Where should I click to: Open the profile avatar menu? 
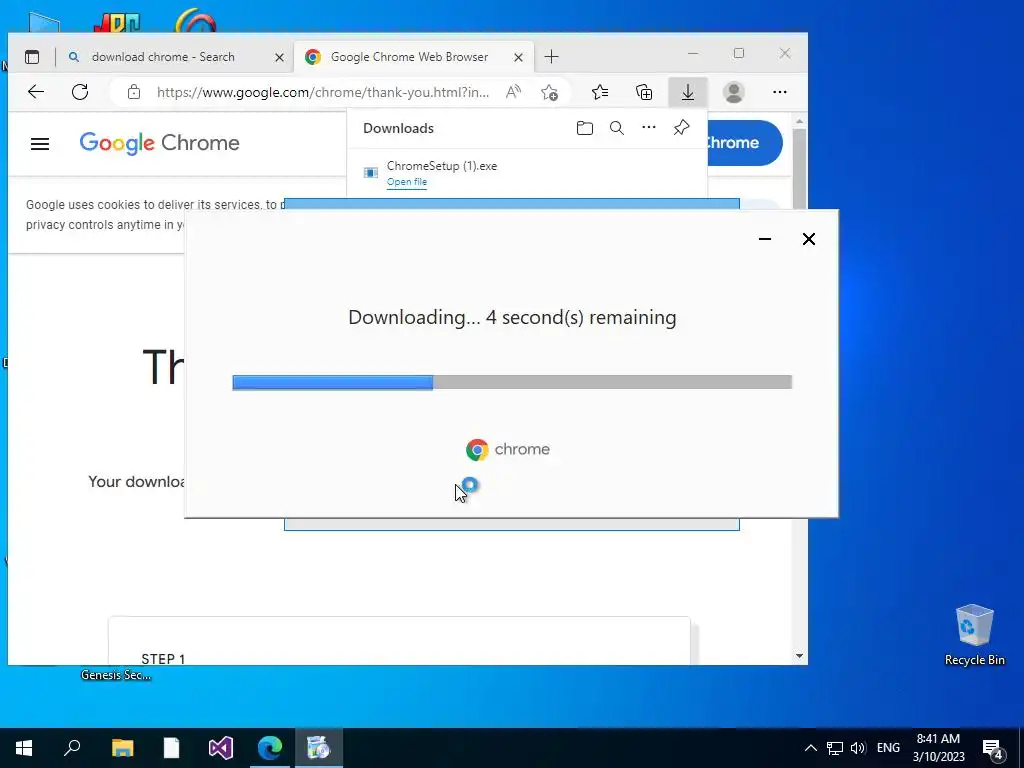734,92
